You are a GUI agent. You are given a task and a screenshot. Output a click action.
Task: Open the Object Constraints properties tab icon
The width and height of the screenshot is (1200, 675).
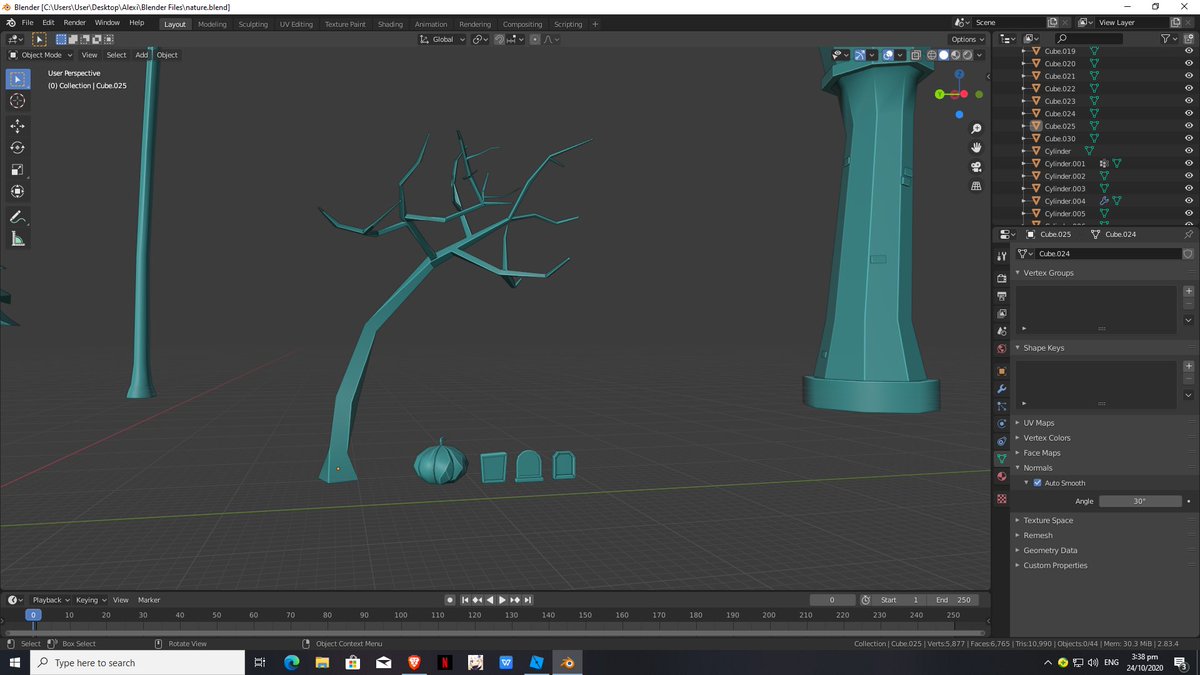pos(1001,441)
